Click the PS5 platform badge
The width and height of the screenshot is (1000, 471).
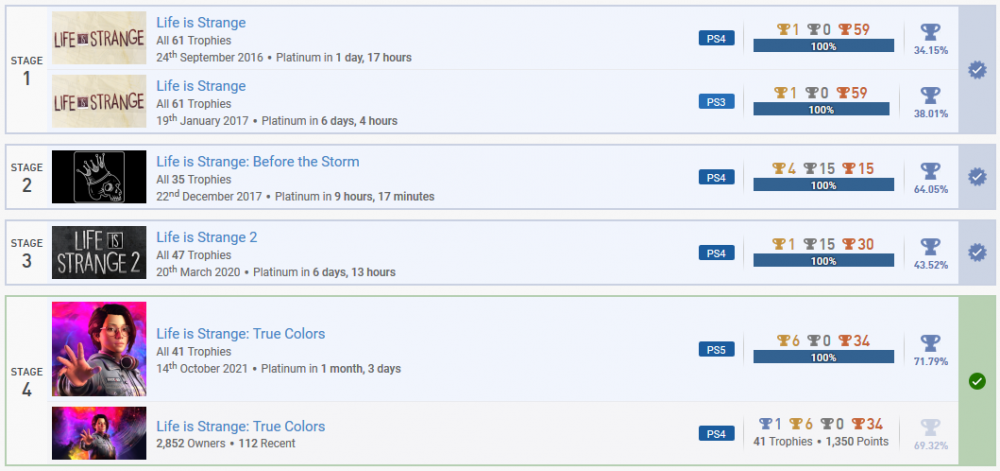click(x=716, y=350)
